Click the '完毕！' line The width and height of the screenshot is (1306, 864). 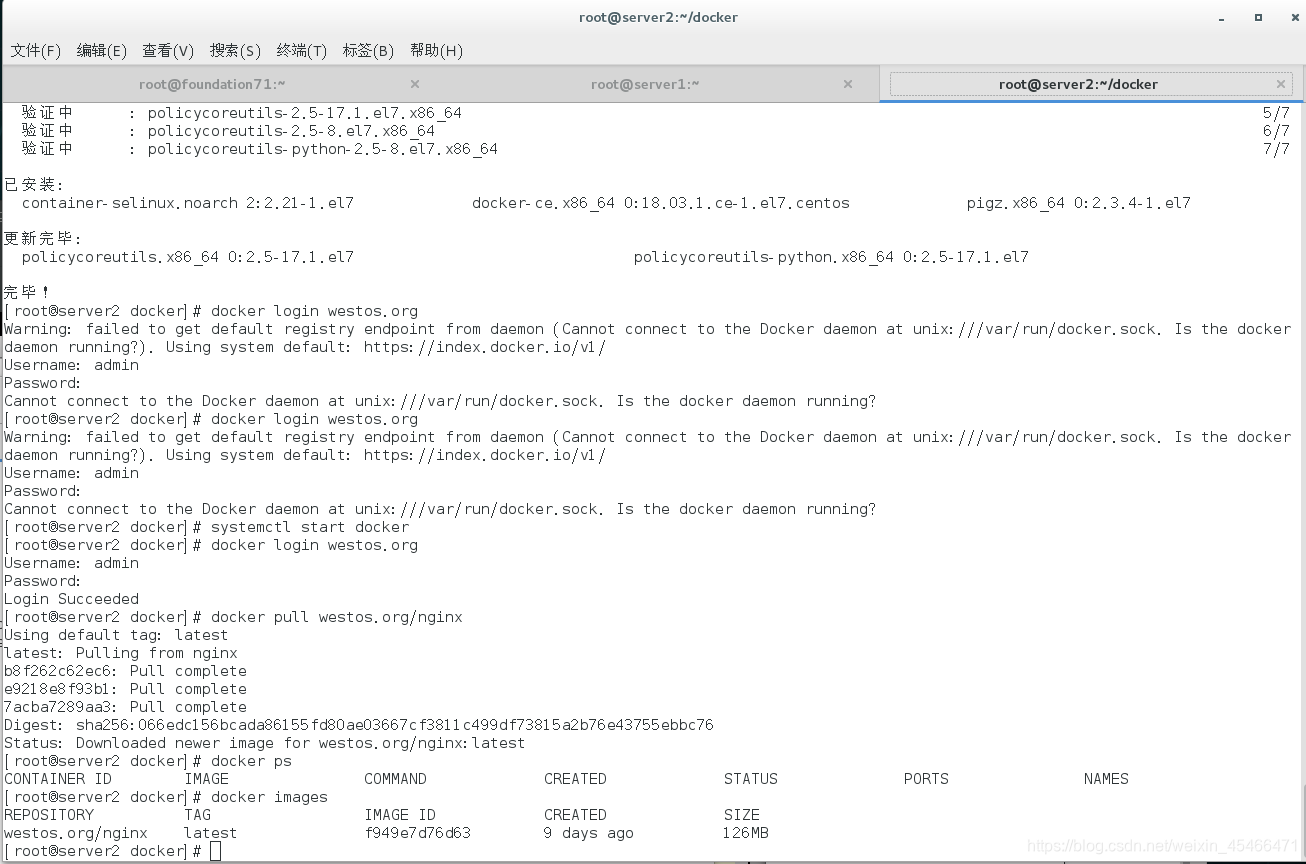point(27,293)
